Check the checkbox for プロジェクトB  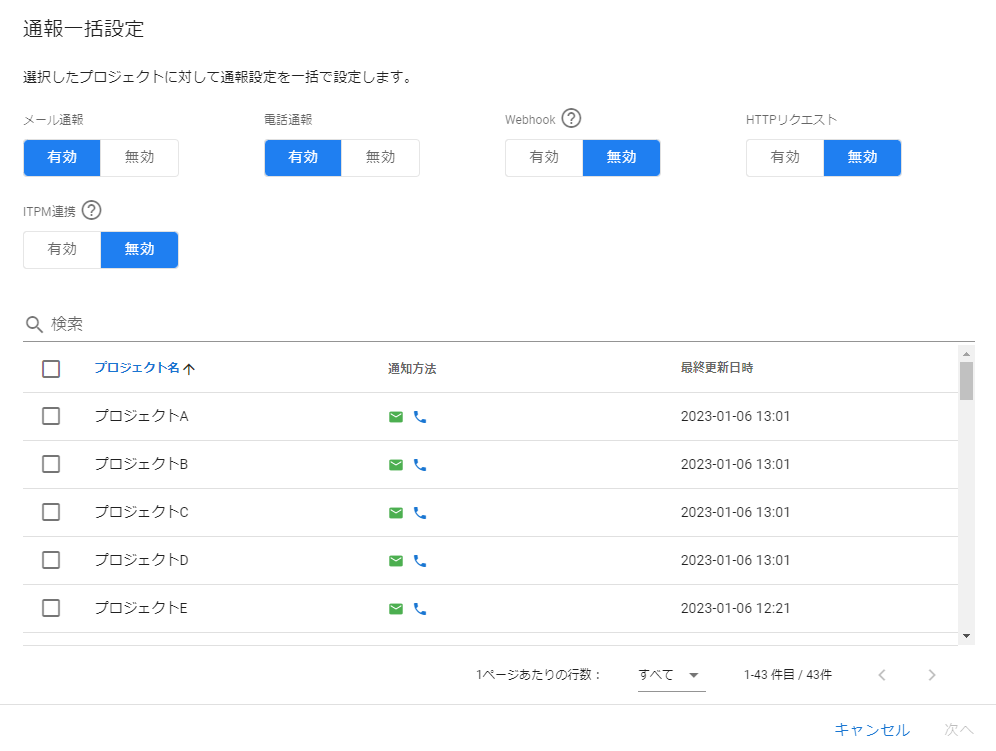[51, 464]
